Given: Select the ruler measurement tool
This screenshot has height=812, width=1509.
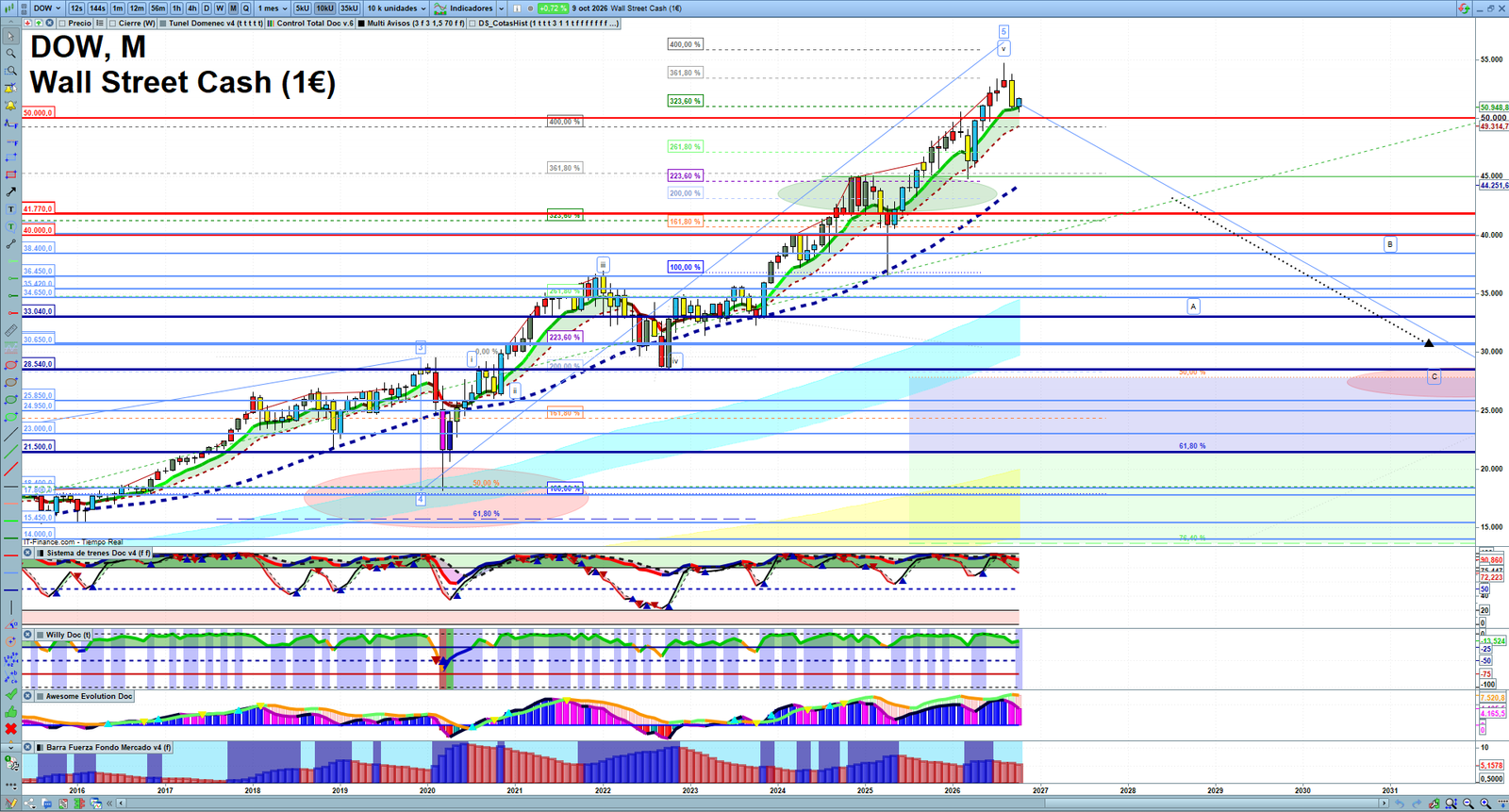Looking at the screenshot, I should 10,331.
